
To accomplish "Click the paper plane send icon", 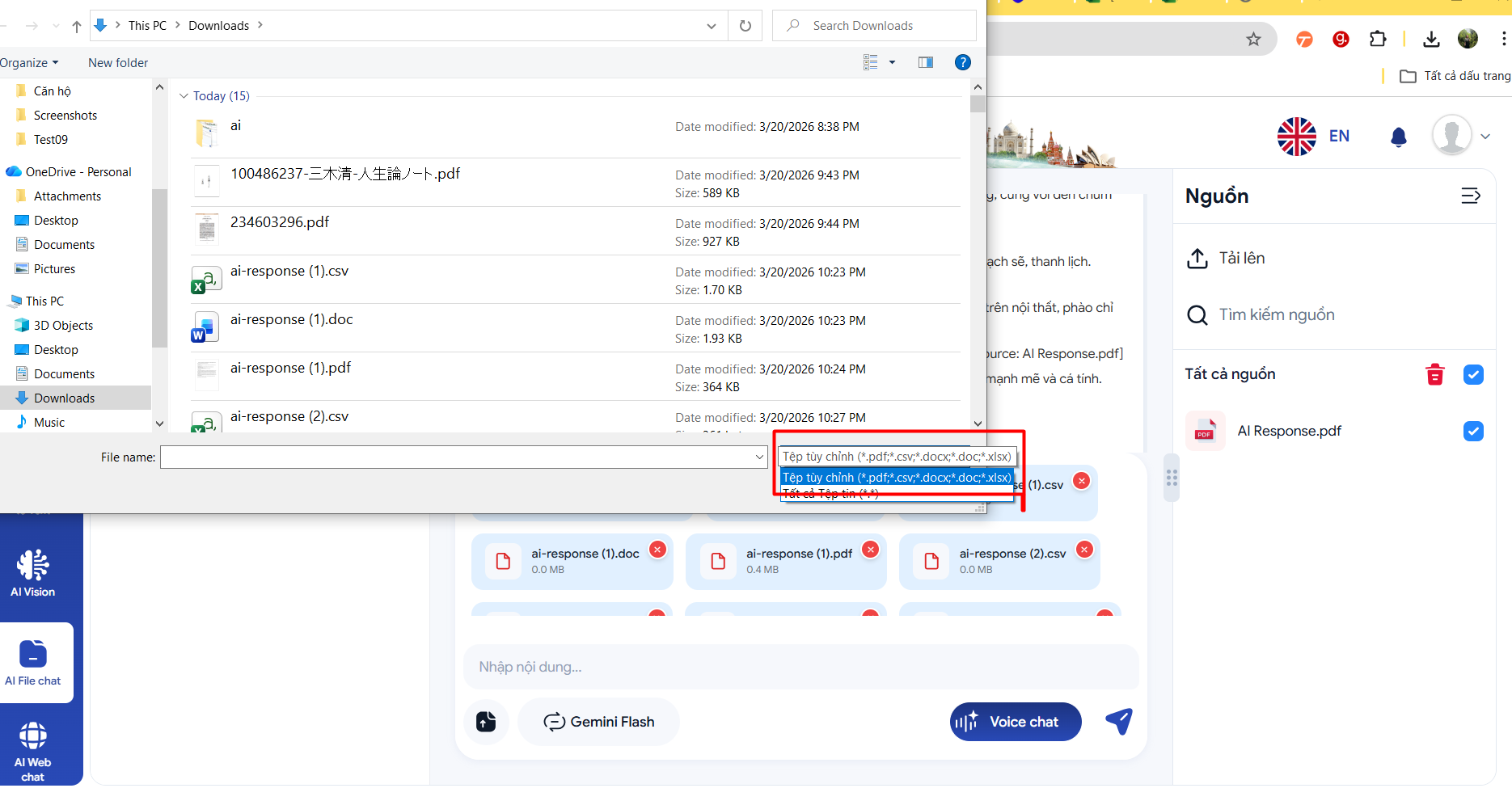I will point(1119,721).
